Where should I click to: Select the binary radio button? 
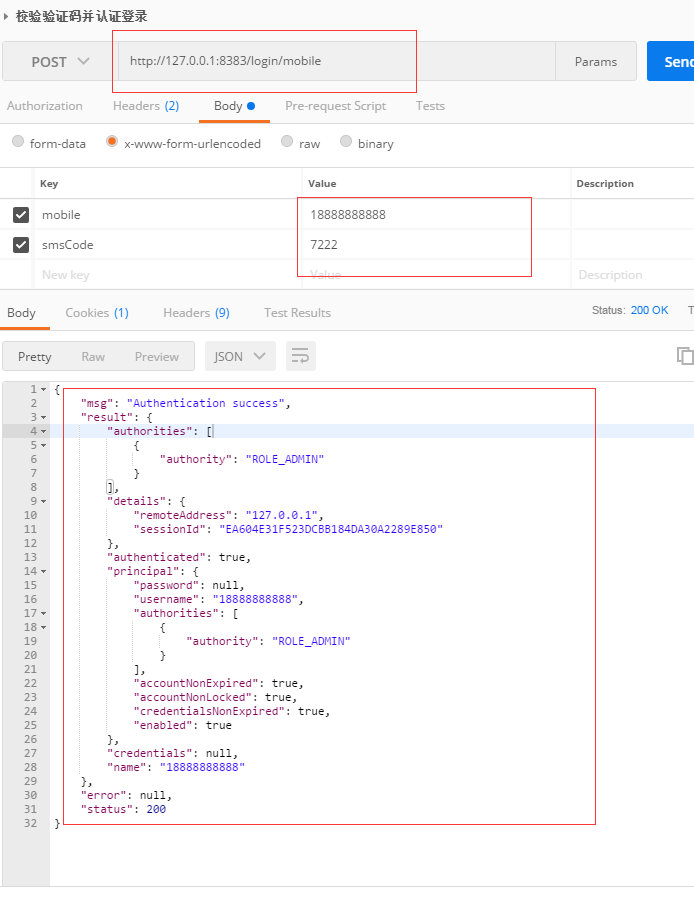(x=346, y=141)
